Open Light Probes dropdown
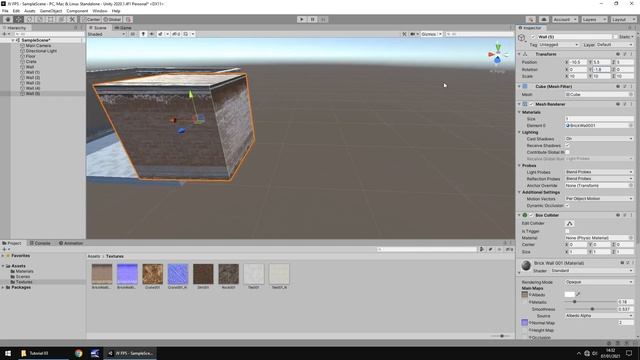The width and height of the screenshot is (640, 360). tap(599, 172)
